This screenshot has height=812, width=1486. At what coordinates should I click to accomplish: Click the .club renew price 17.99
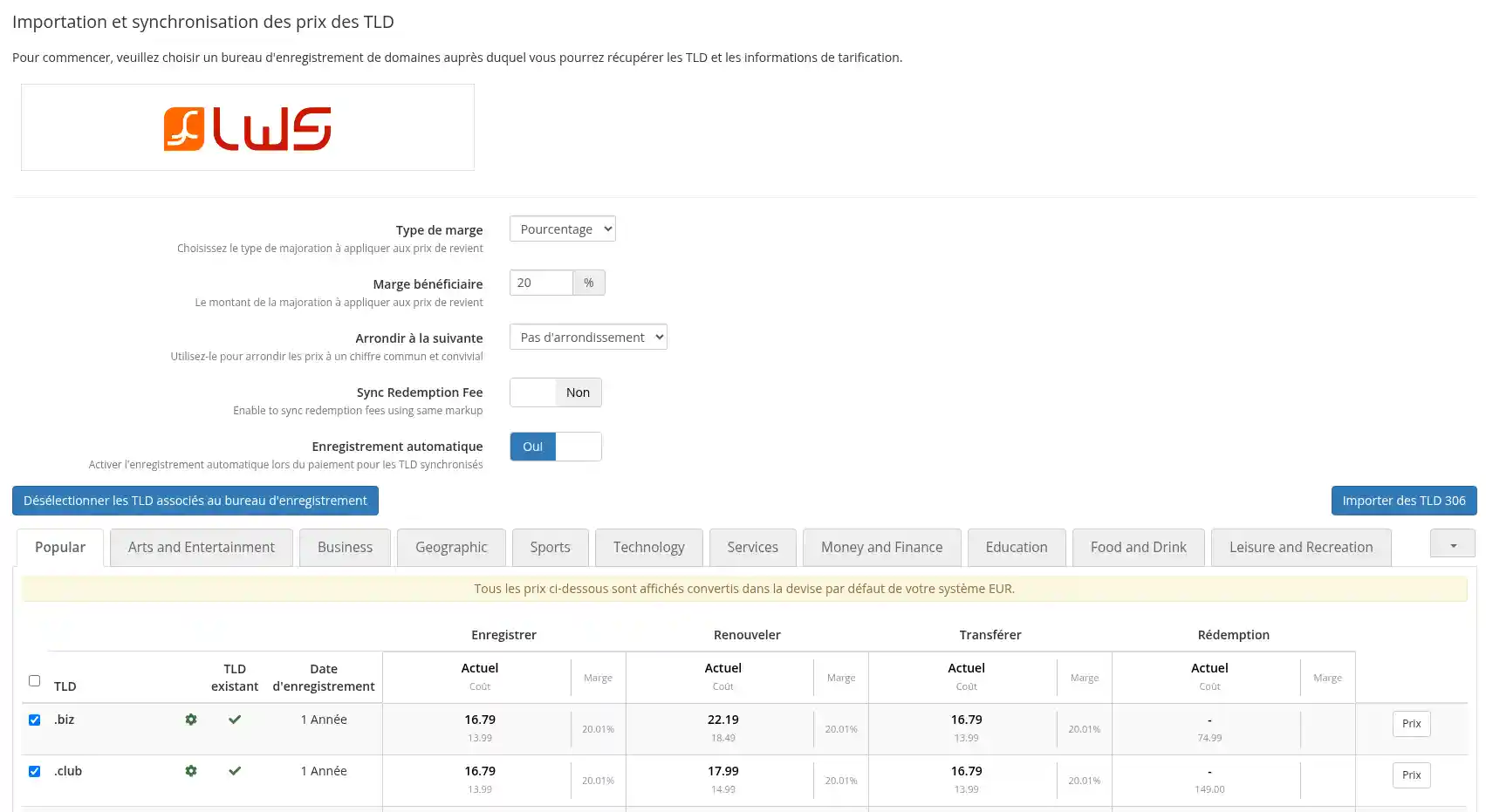tap(723, 771)
